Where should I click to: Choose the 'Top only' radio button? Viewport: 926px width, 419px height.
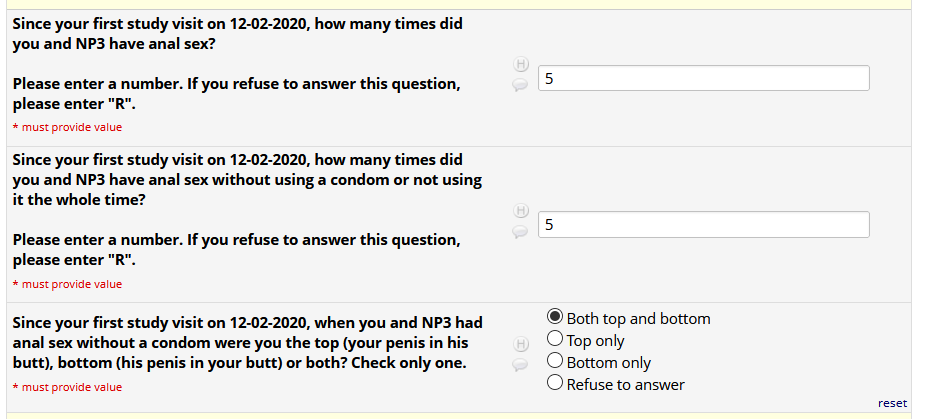tap(556, 341)
